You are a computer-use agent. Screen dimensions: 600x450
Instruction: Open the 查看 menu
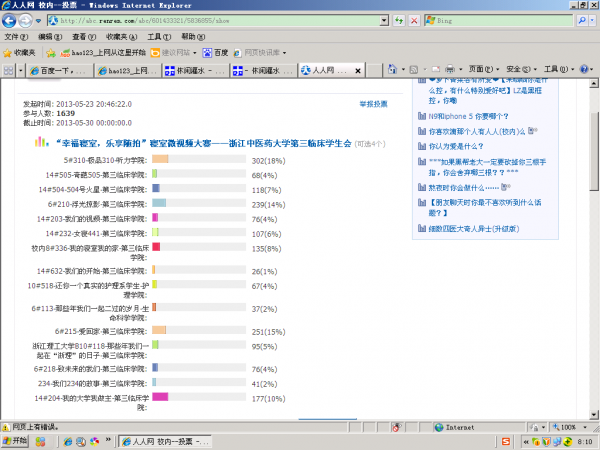(84, 37)
